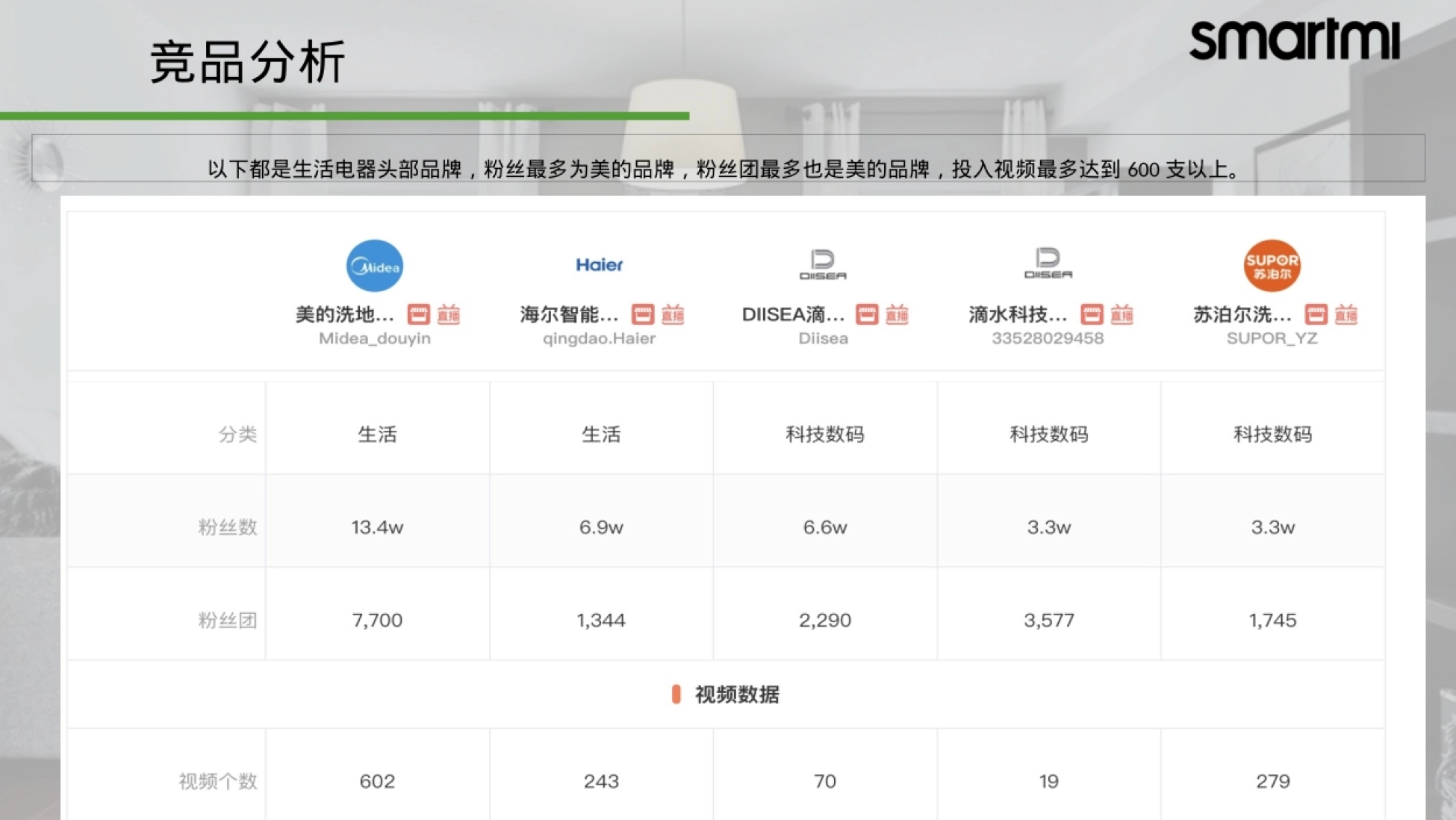Click the live 直播 icon beside DIISEA滴

[x=897, y=314]
